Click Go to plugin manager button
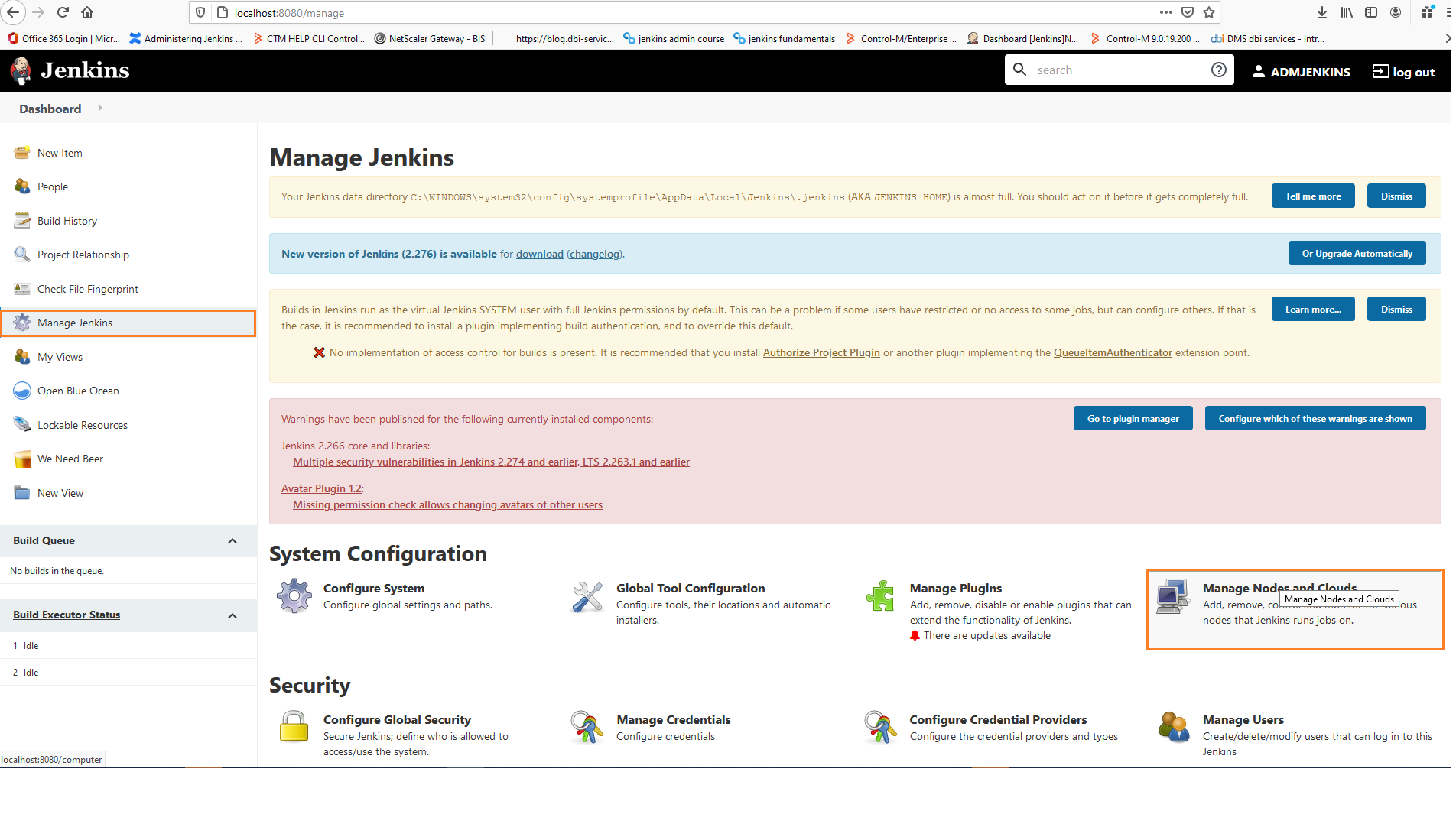Screen dimensions: 1456x824 tap(1133, 419)
